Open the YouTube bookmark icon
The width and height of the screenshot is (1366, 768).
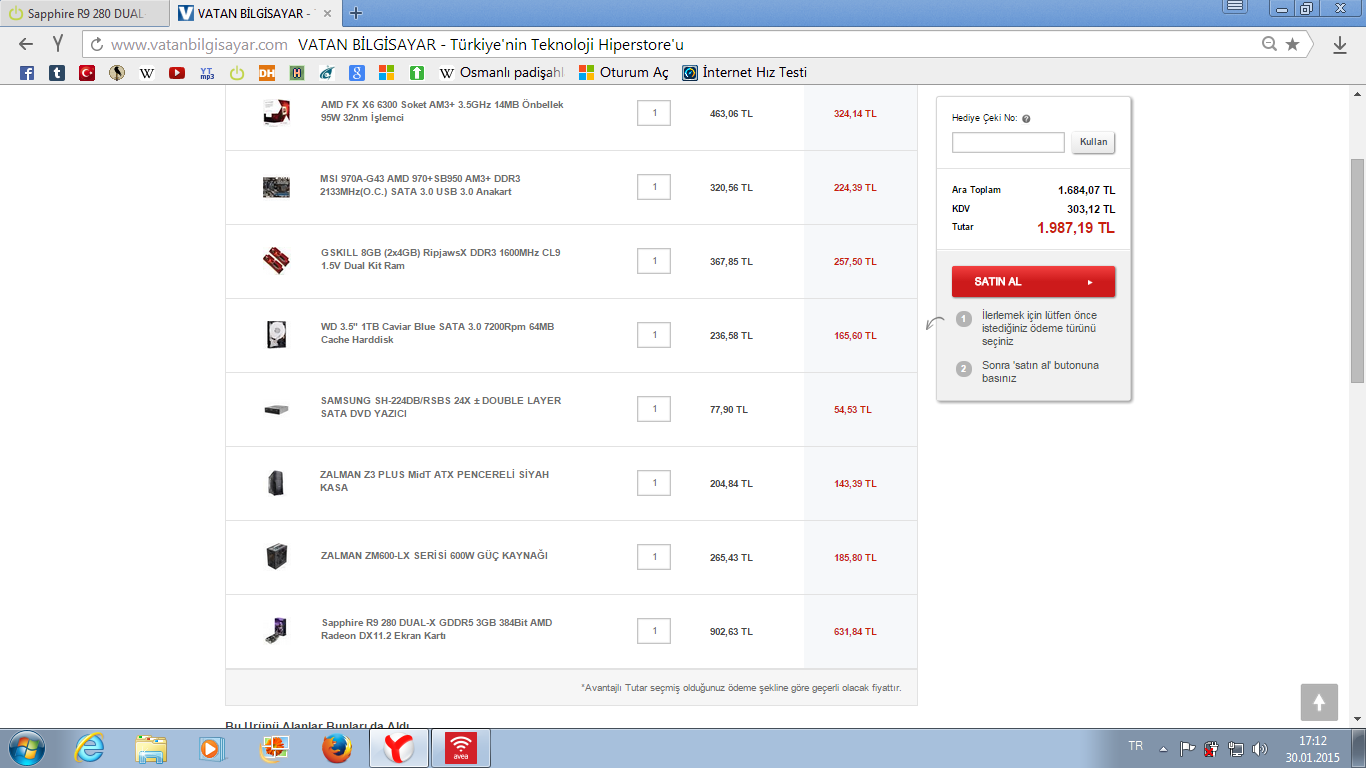(x=177, y=73)
